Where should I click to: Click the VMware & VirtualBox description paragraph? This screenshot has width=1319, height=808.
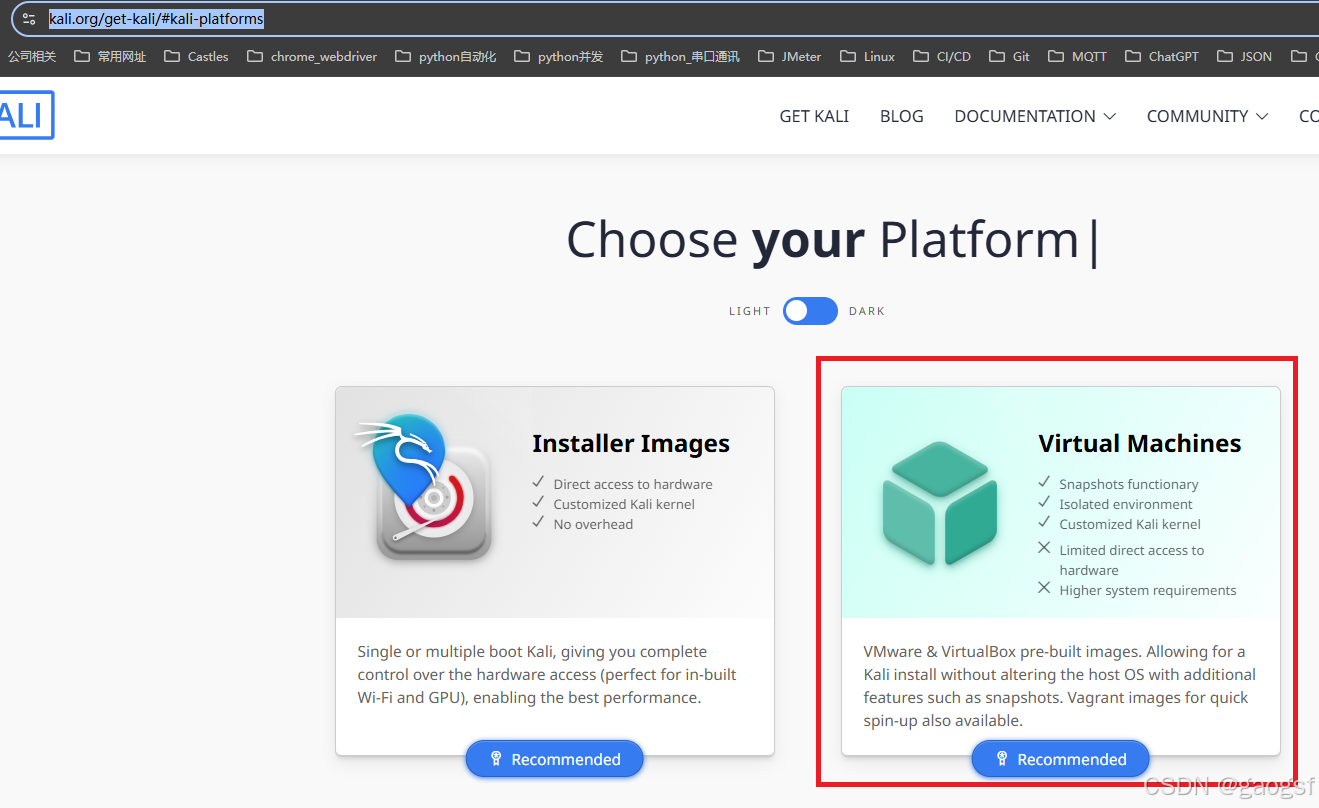[x=1059, y=686]
